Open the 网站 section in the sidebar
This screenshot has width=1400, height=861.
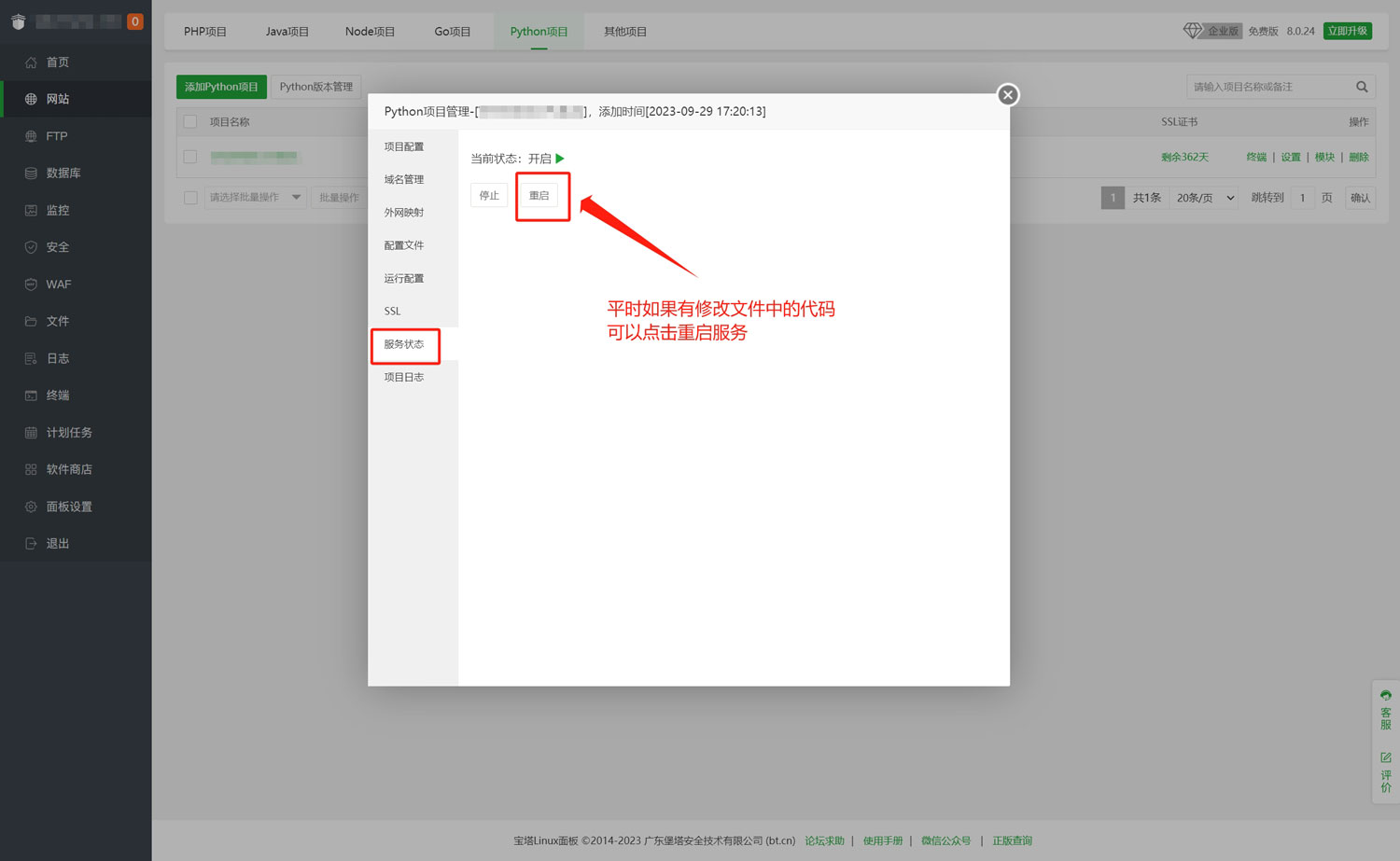[x=56, y=99]
